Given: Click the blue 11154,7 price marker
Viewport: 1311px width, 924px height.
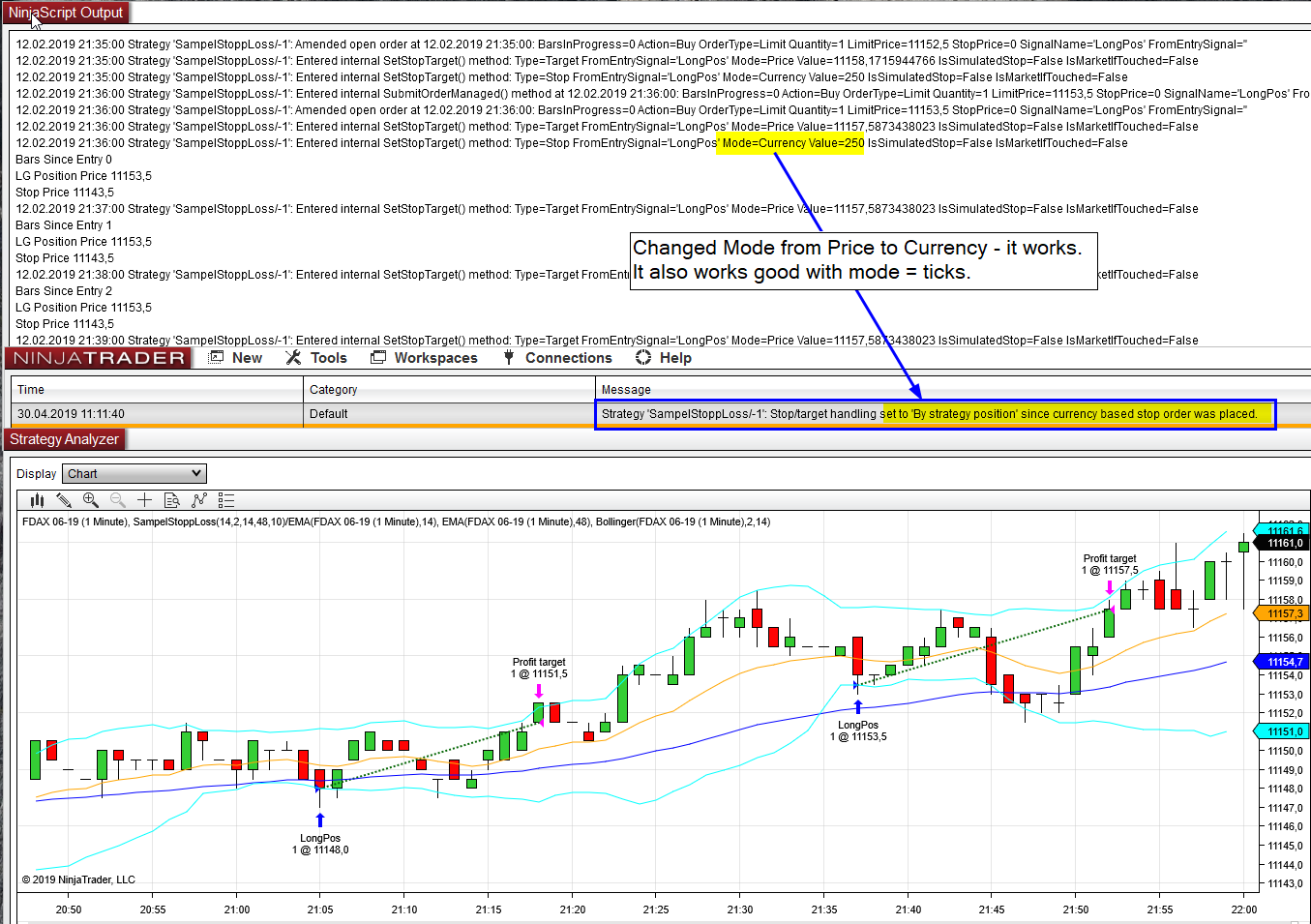Looking at the screenshot, I should pyautogui.click(x=1282, y=662).
